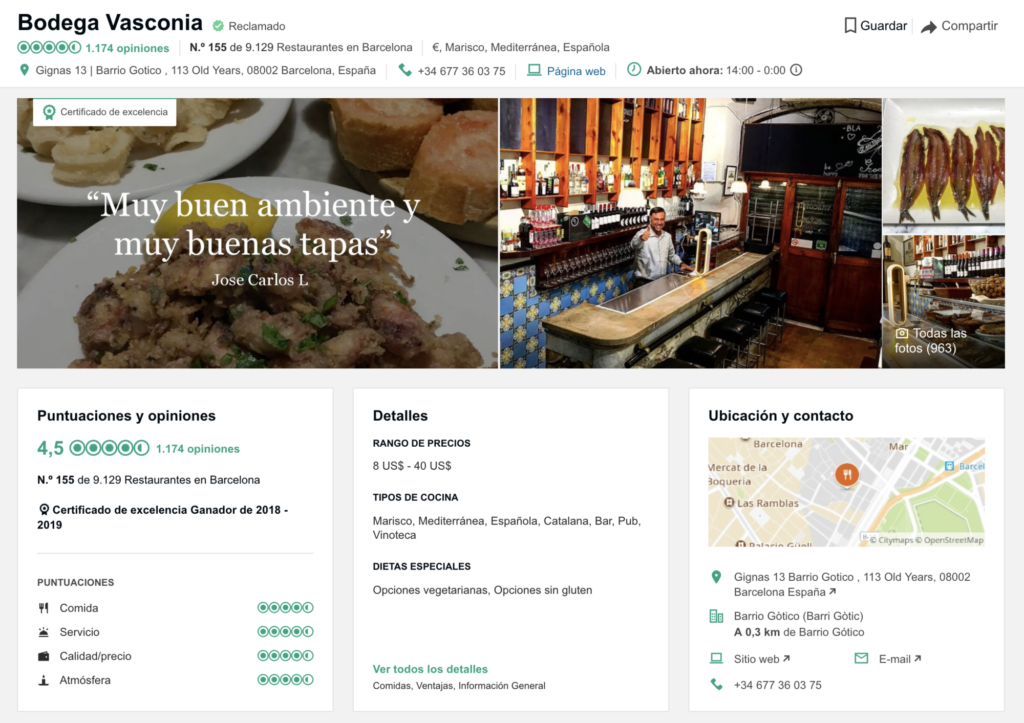Click the Certificado de excelencia ribbon icon on photo
The width and height of the screenshot is (1024, 723).
tap(49, 112)
